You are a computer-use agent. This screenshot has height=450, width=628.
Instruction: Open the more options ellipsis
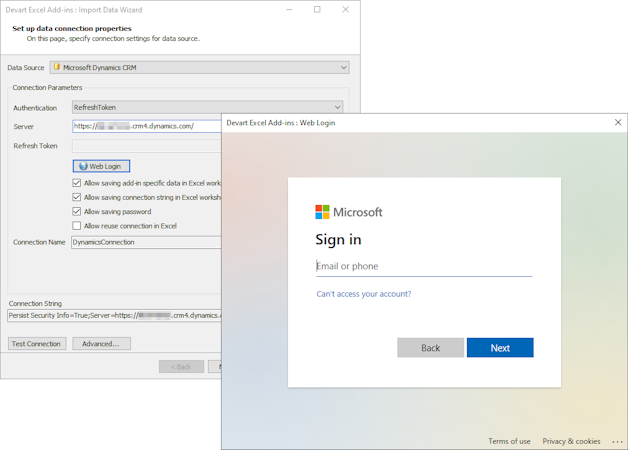pyautogui.click(x=617, y=442)
